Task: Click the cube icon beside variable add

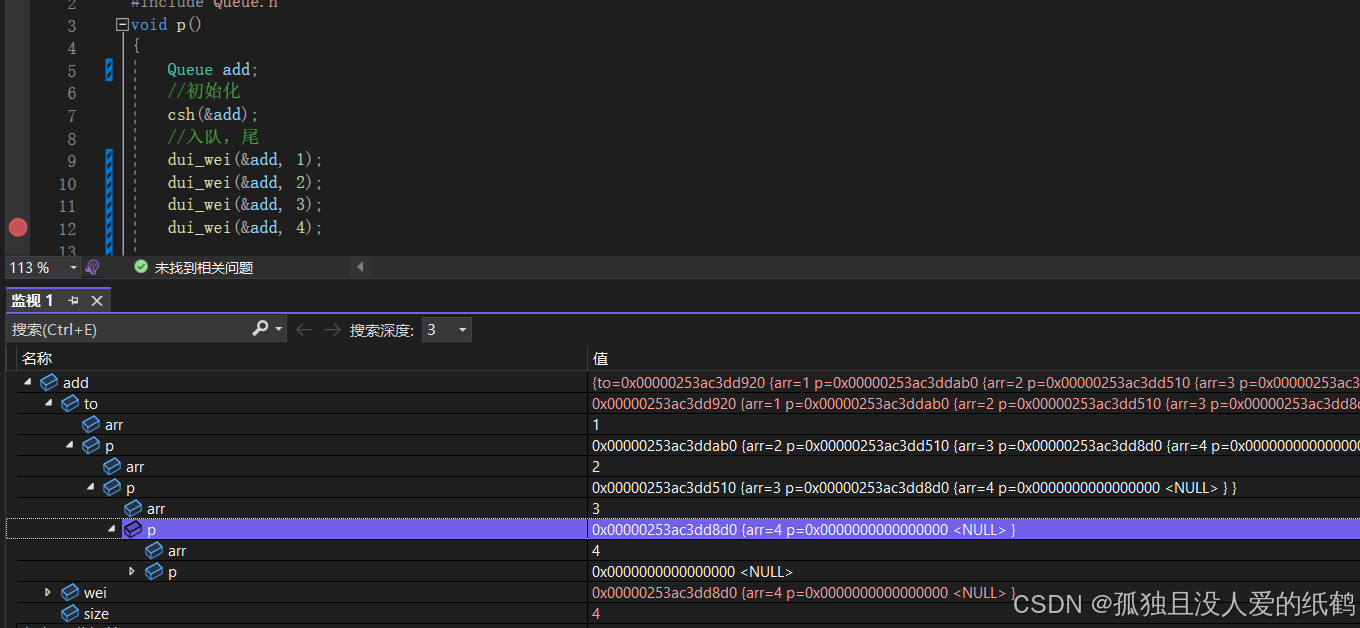Action: [x=49, y=382]
